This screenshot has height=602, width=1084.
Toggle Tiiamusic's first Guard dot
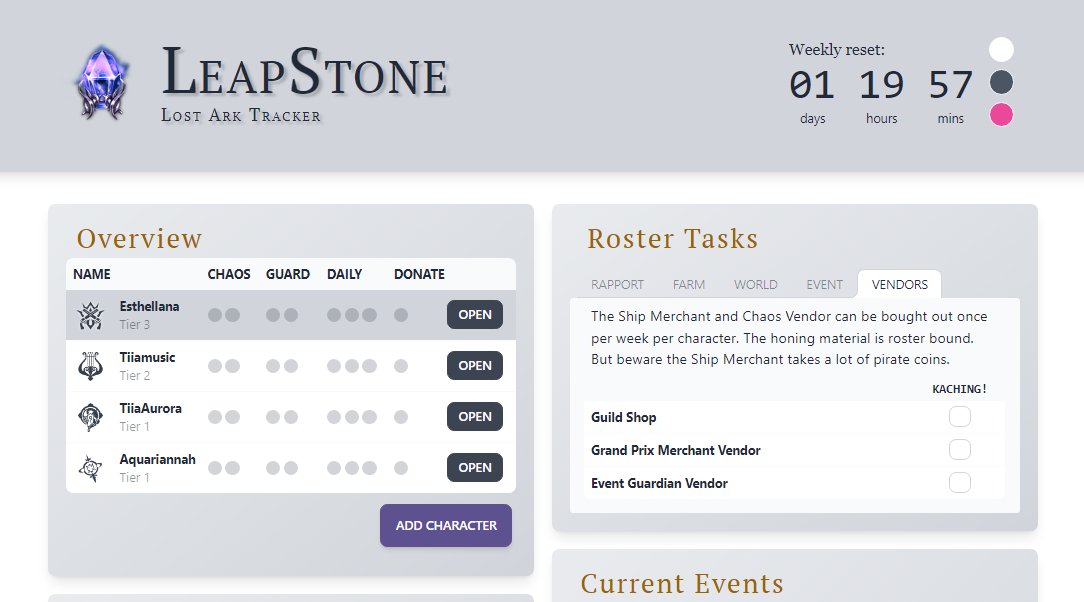[273, 366]
